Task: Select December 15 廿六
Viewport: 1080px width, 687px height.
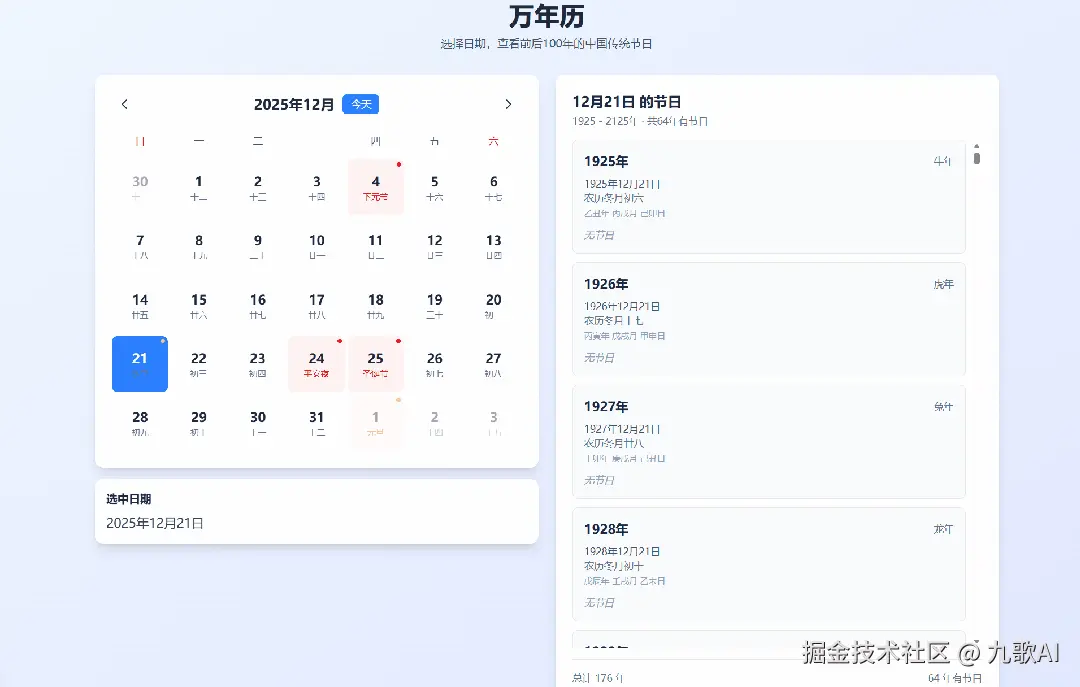Action: (198, 305)
